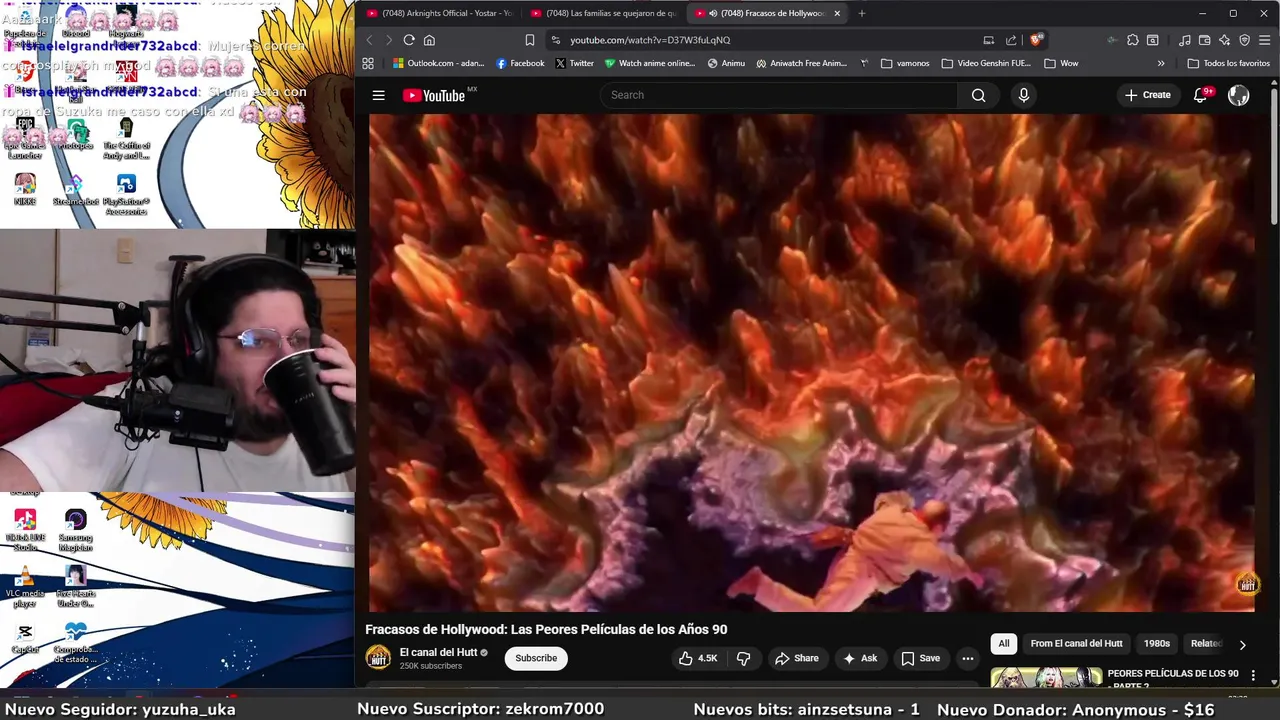The height and width of the screenshot is (720, 1280).
Task: Select the 1980s filter chip
Action: [x=1156, y=644]
